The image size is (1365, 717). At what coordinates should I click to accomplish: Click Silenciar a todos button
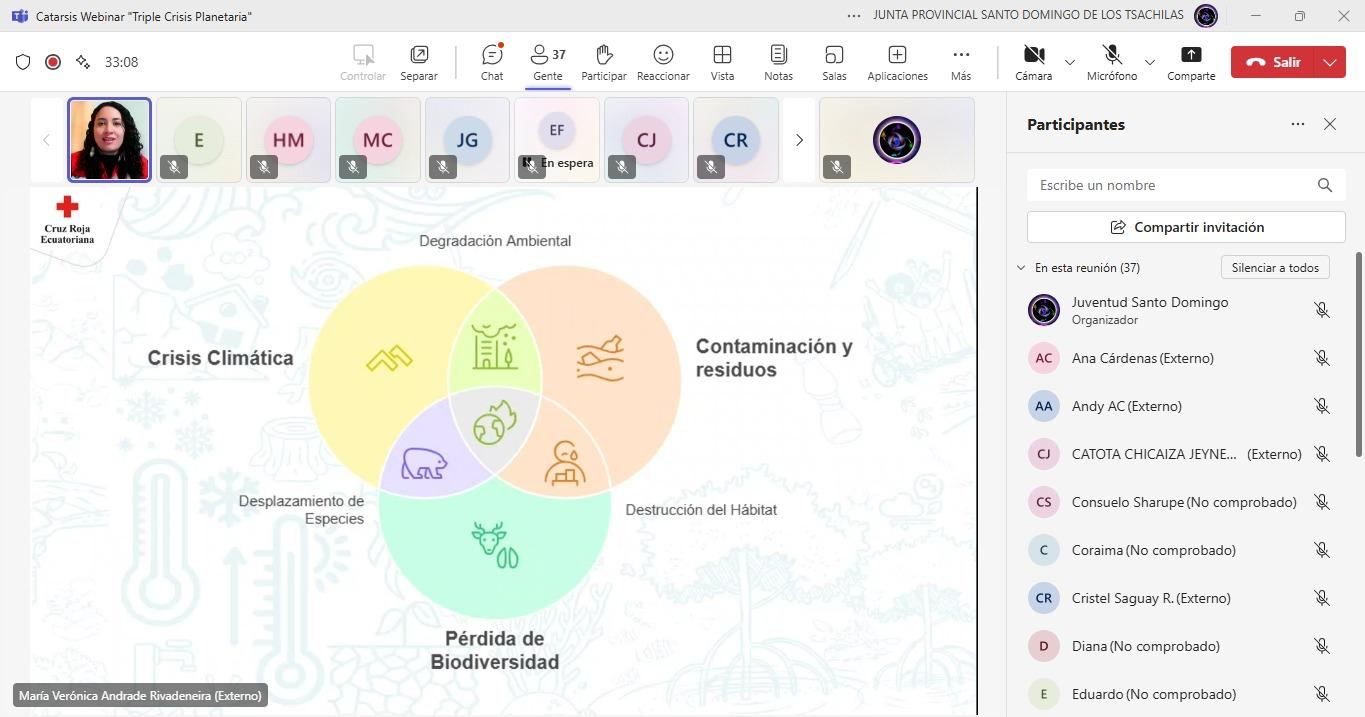pyautogui.click(x=1275, y=268)
